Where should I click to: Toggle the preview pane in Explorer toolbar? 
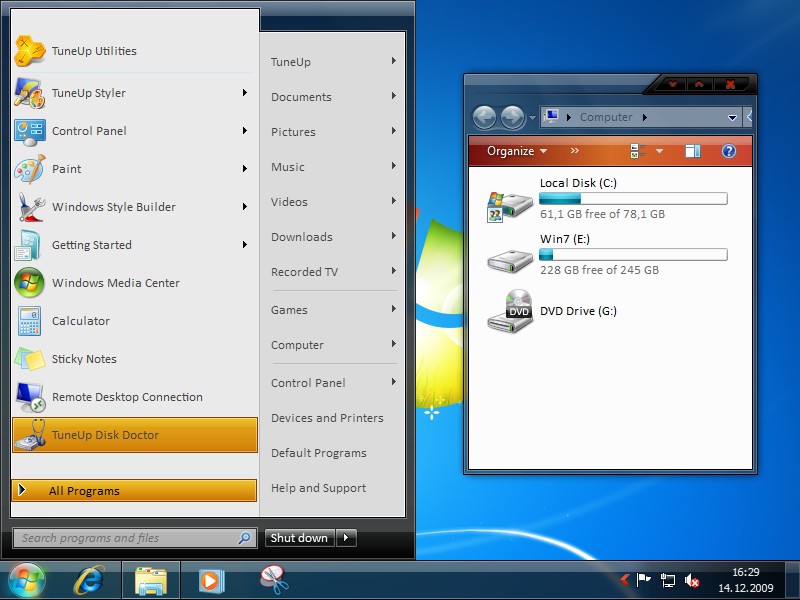point(693,151)
